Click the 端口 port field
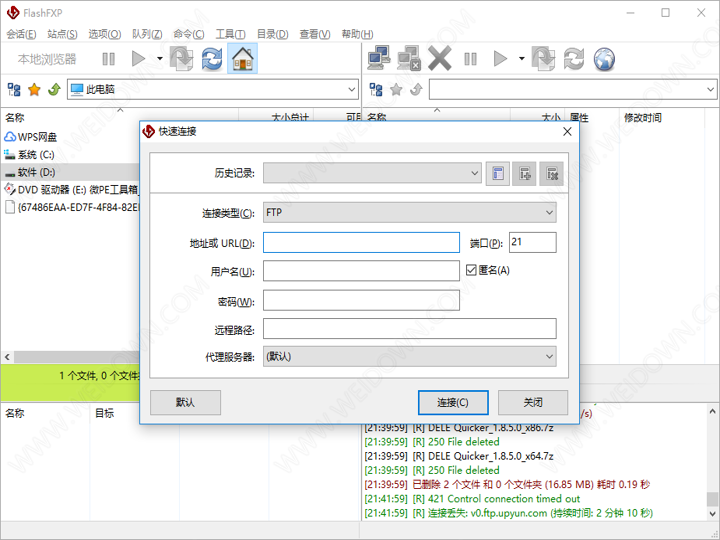The width and height of the screenshot is (720, 540). click(532, 242)
